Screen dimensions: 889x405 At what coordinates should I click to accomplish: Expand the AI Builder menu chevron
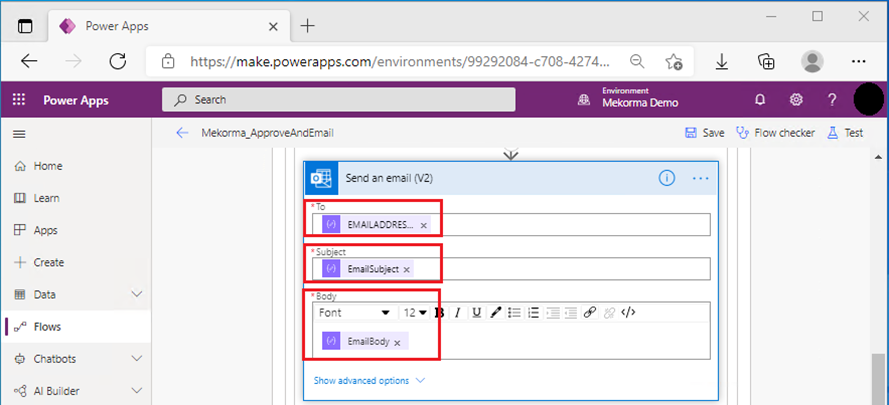pyautogui.click(x=137, y=391)
